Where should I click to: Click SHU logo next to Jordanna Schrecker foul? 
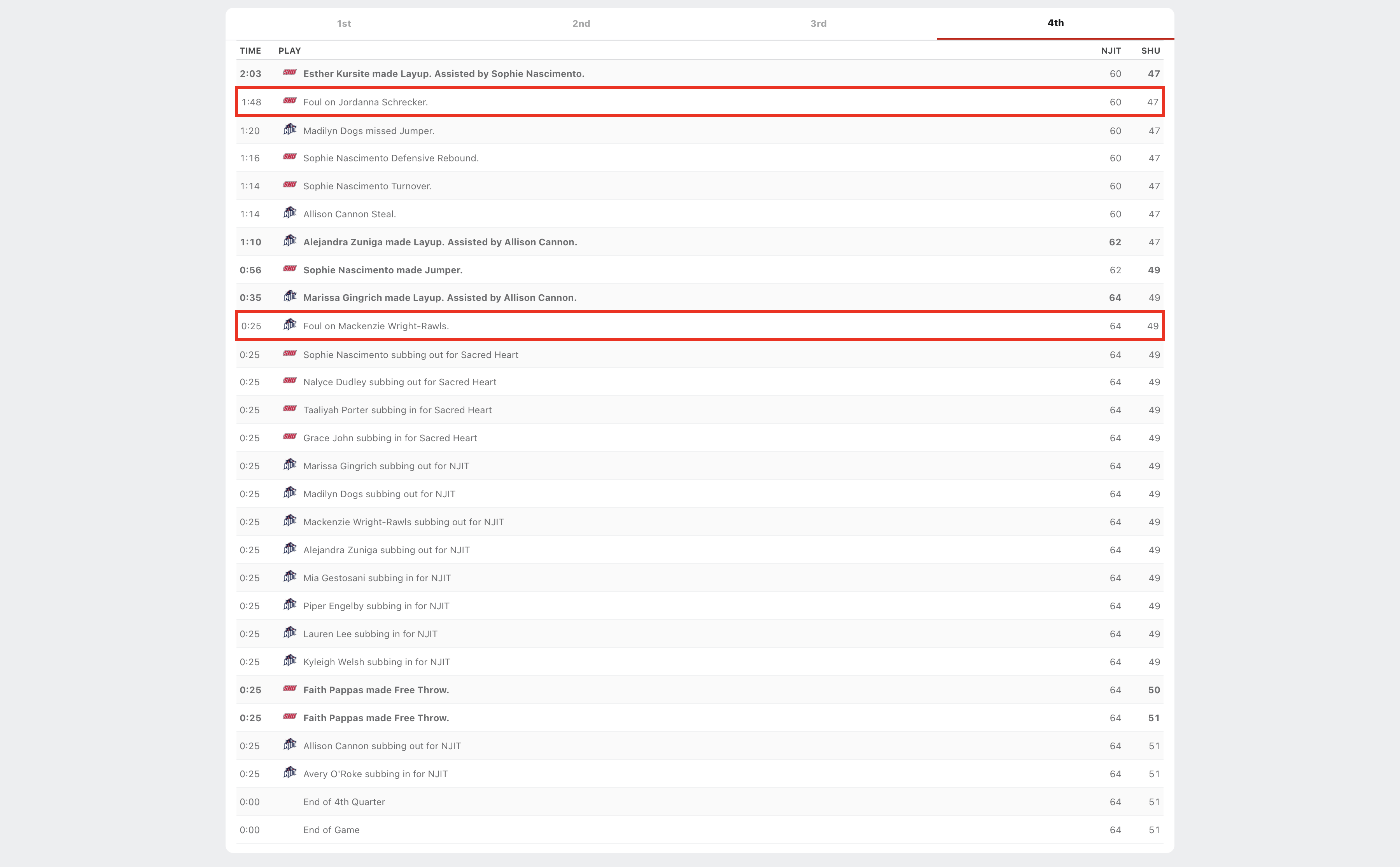[x=290, y=101]
